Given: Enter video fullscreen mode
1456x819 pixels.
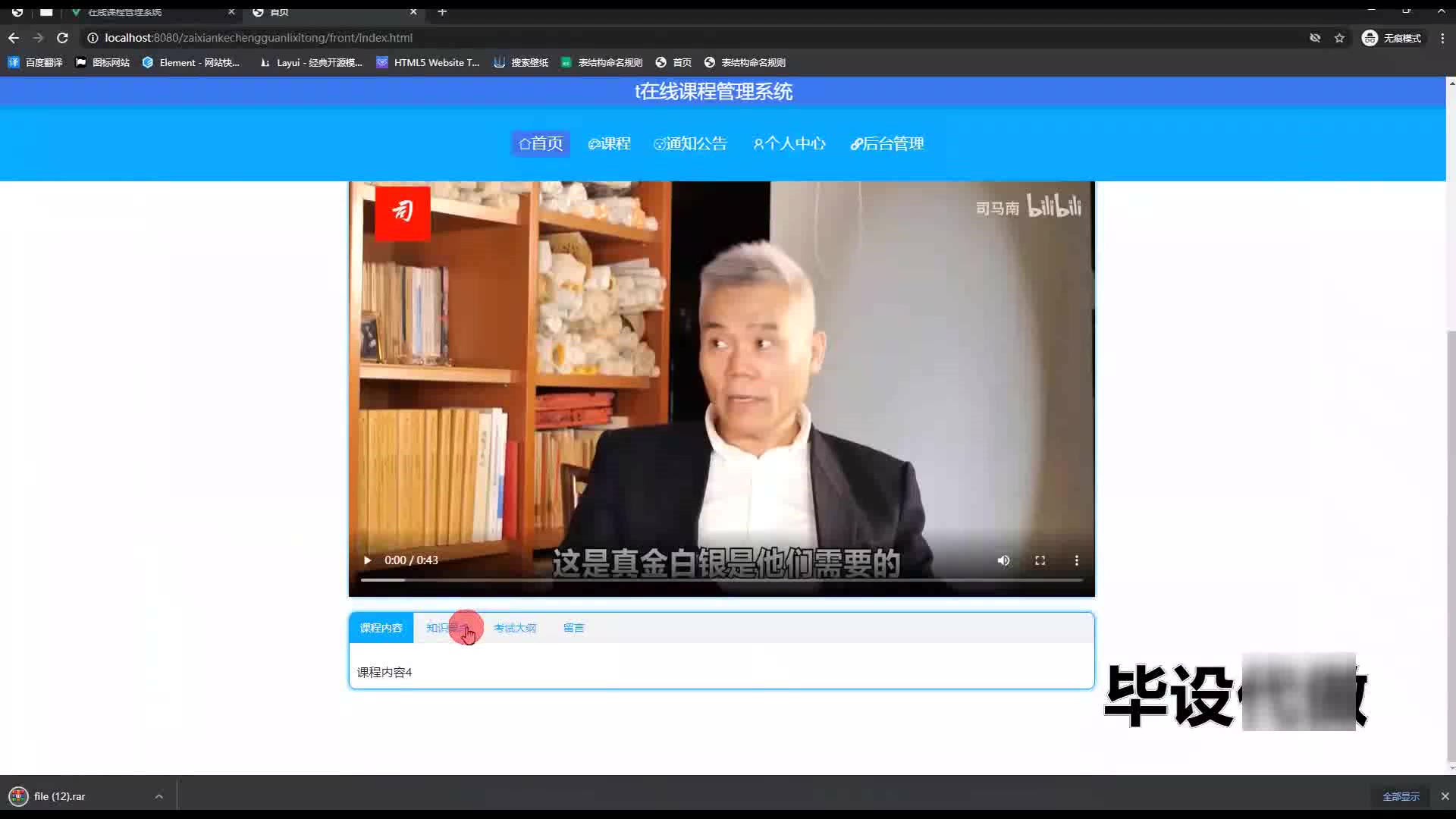Looking at the screenshot, I should point(1040,560).
